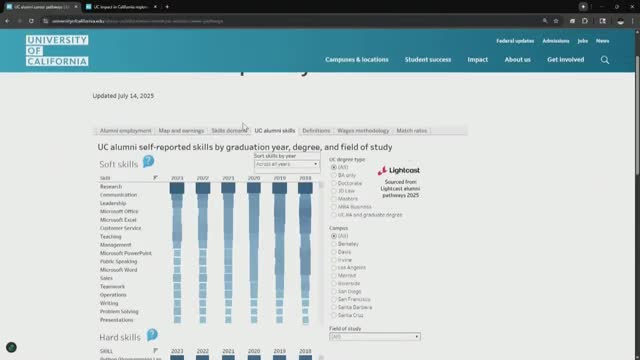
Task: Click the Communication skill row label
Action: click(x=118, y=195)
